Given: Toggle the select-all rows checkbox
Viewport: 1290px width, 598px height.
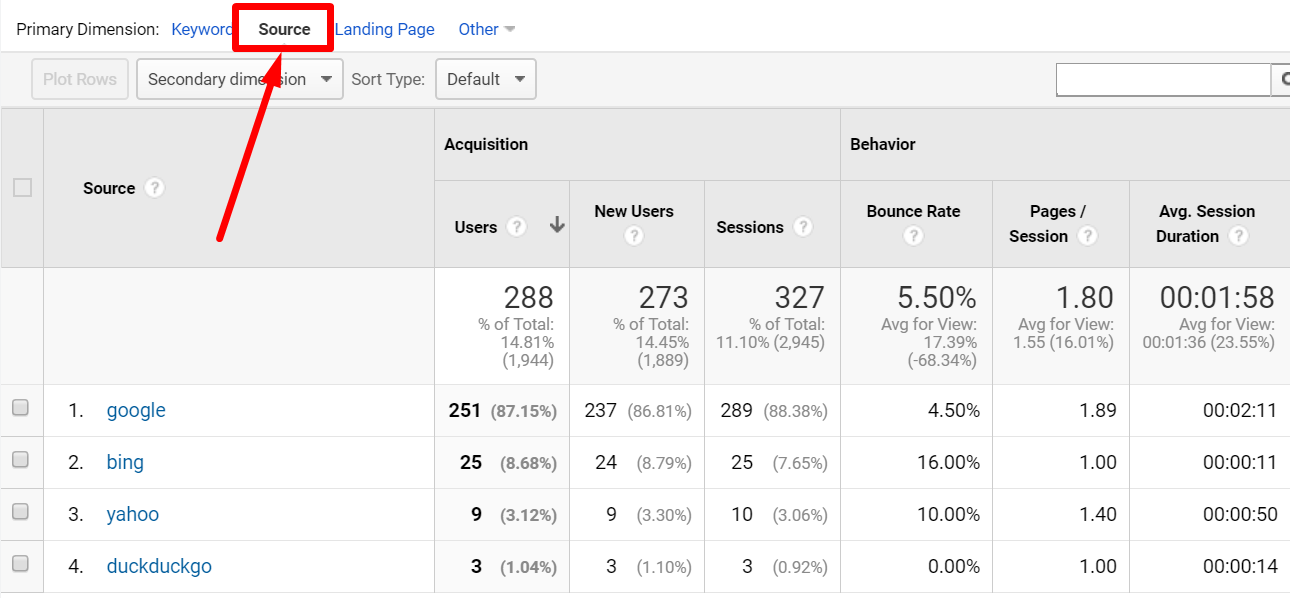Looking at the screenshot, I should 22,188.
